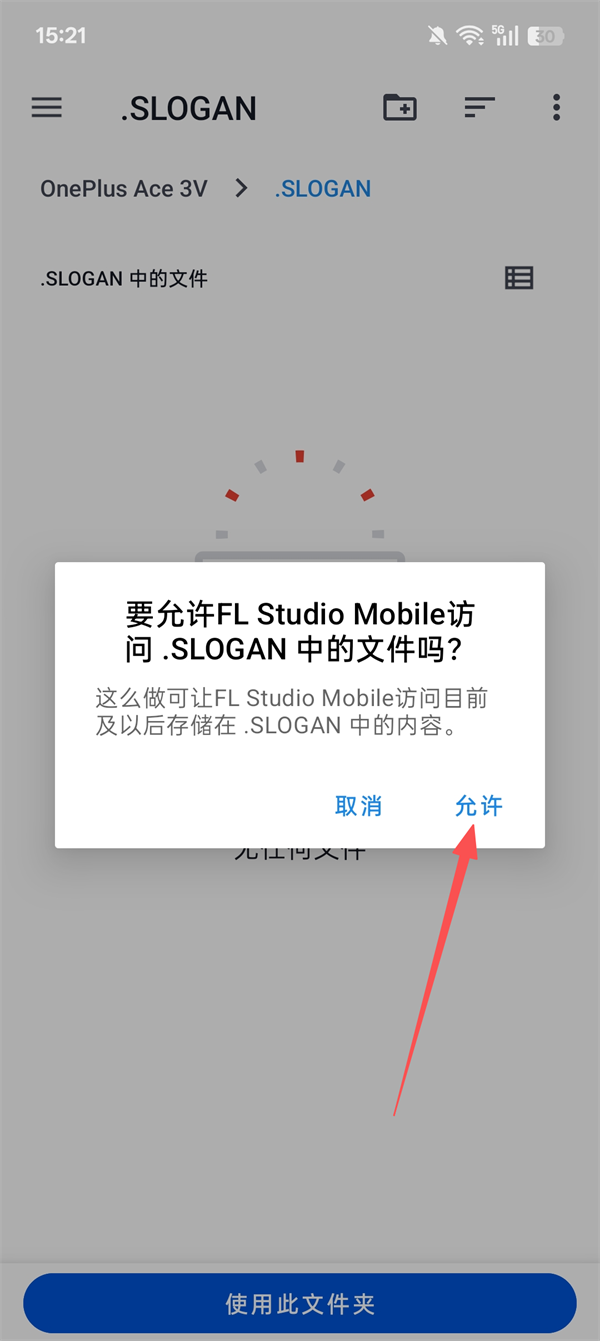Switch to list view via grid icon
This screenshot has height=1341, width=600.
pyautogui.click(x=519, y=278)
